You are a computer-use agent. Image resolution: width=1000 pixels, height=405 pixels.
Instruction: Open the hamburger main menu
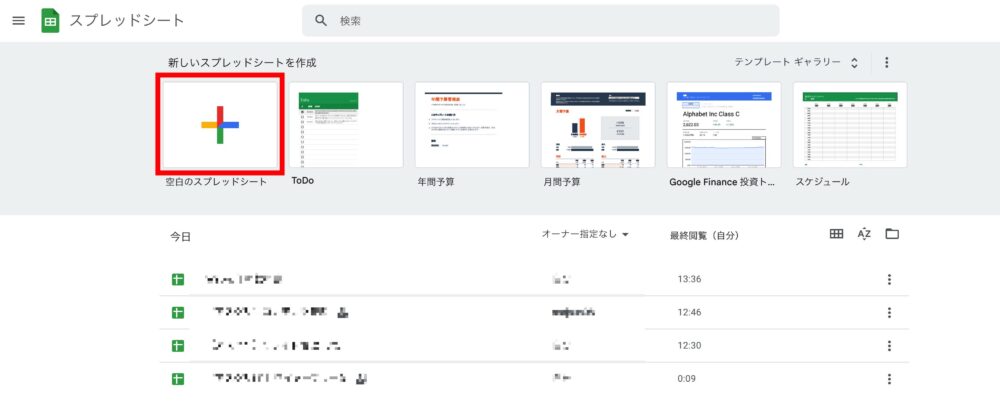point(18,20)
